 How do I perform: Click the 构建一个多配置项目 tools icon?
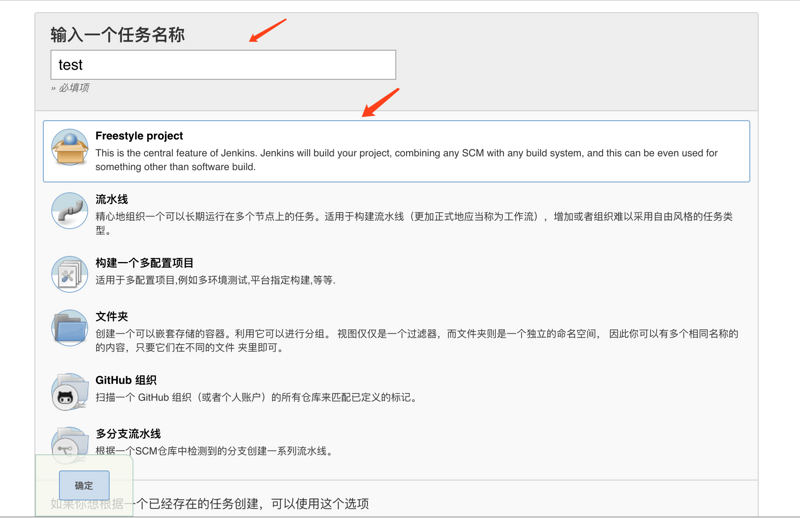pos(69,274)
